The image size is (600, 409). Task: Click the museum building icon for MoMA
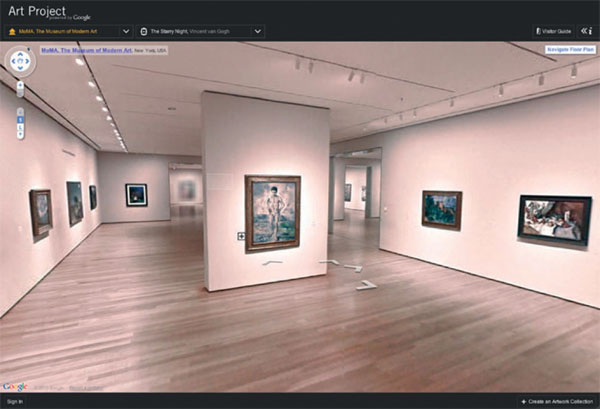(11, 31)
